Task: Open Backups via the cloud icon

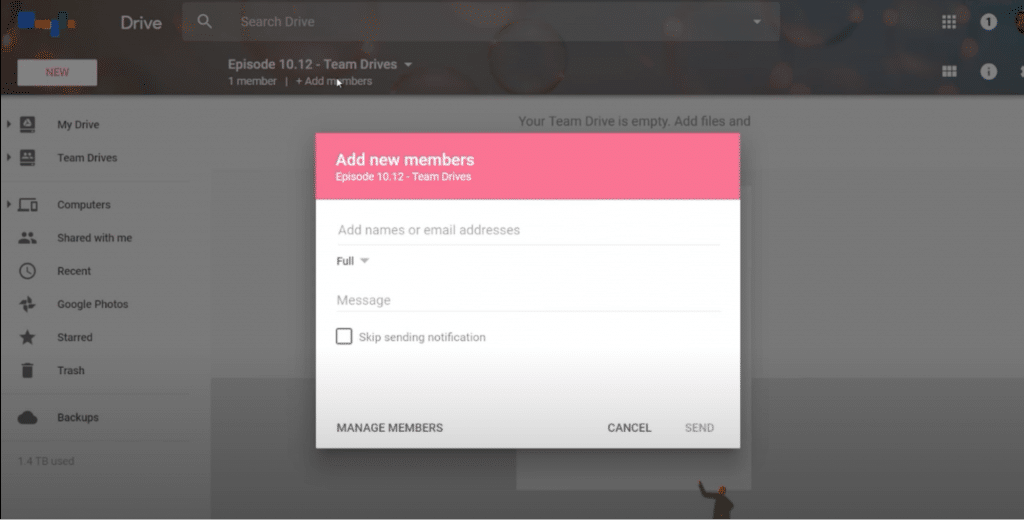Action: 28,417
